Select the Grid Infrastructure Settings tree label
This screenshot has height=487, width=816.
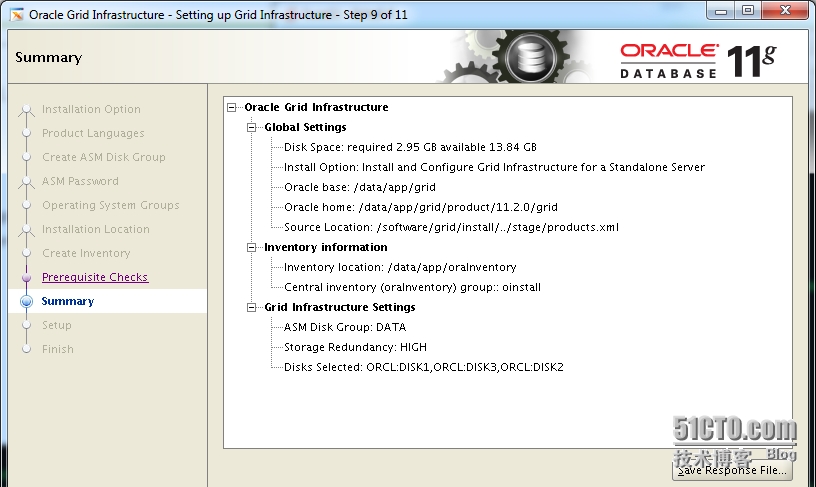pos(340,307)
